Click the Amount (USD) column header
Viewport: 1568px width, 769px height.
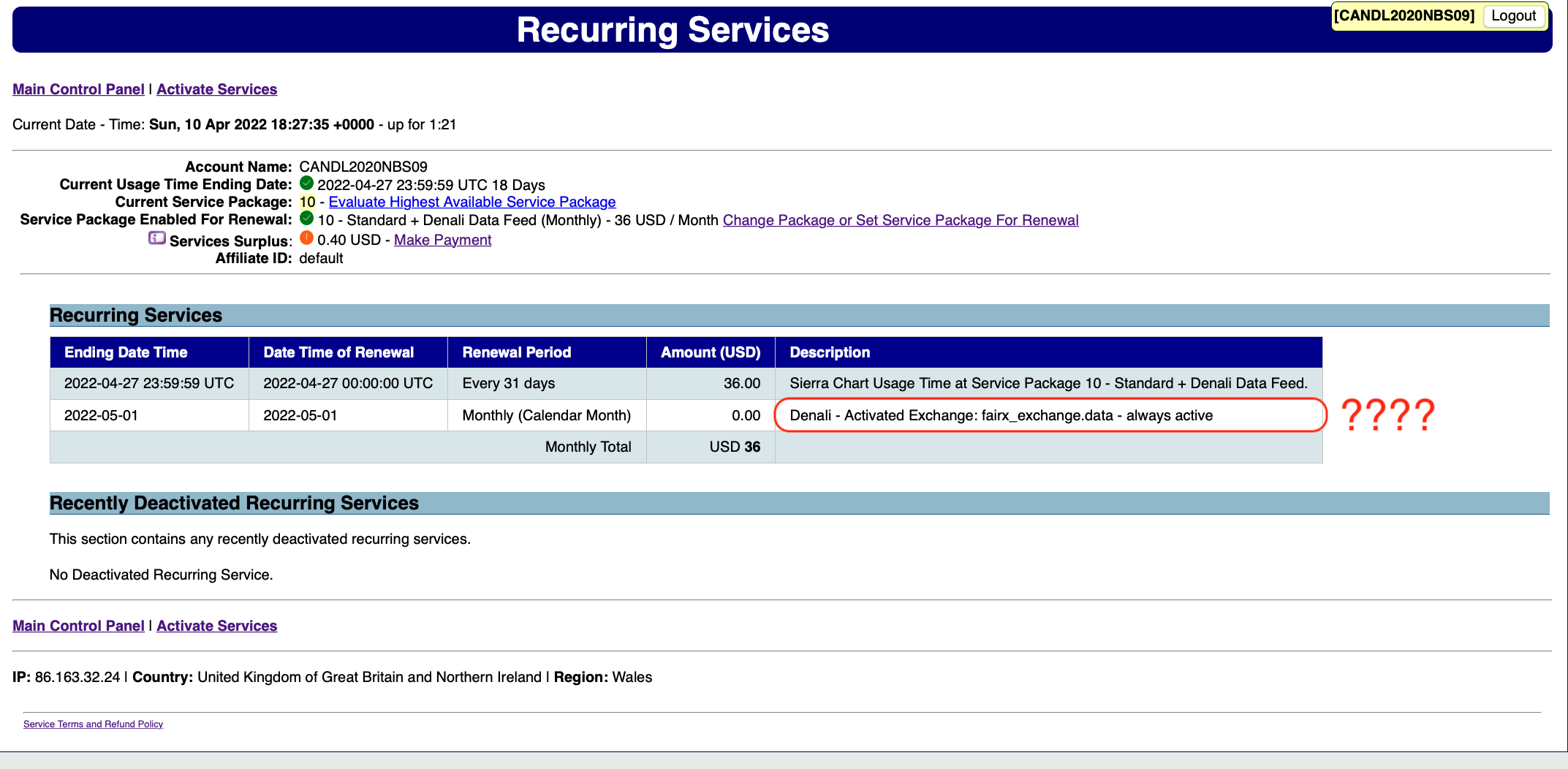pyautogui.click(x=711, y=352)
